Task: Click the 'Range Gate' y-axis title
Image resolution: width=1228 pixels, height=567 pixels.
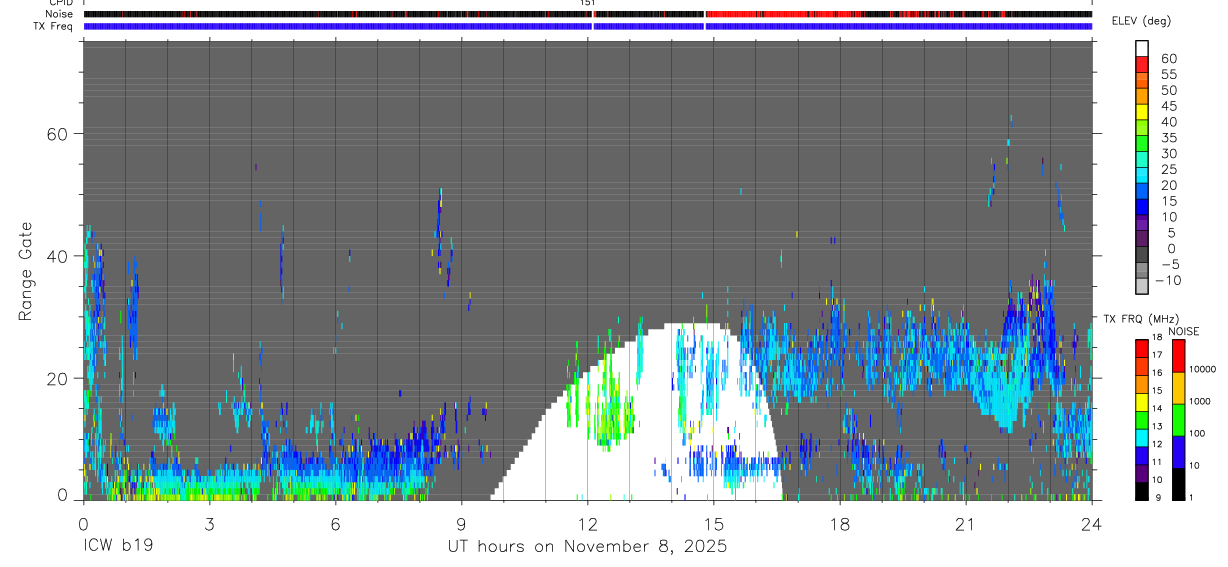Action: 25,271
